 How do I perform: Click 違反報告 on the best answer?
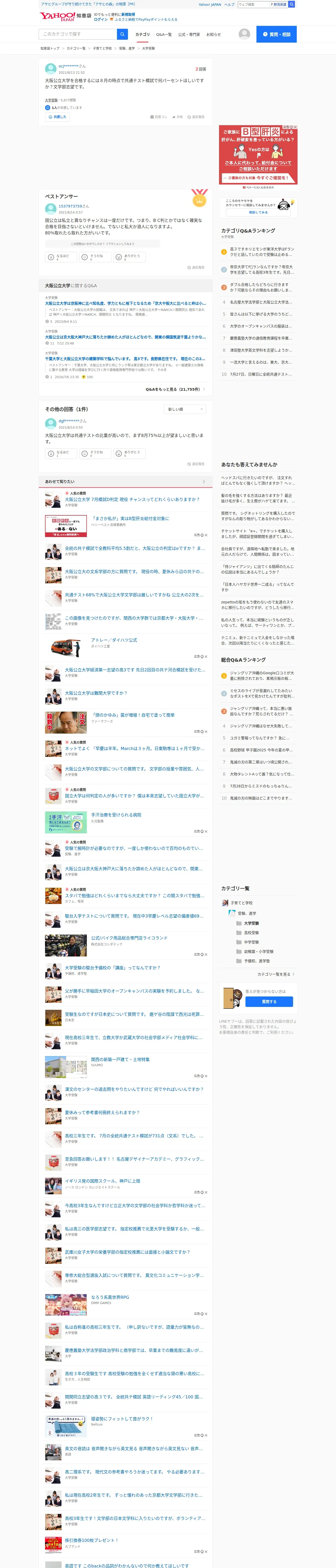(x=196, y=267)
